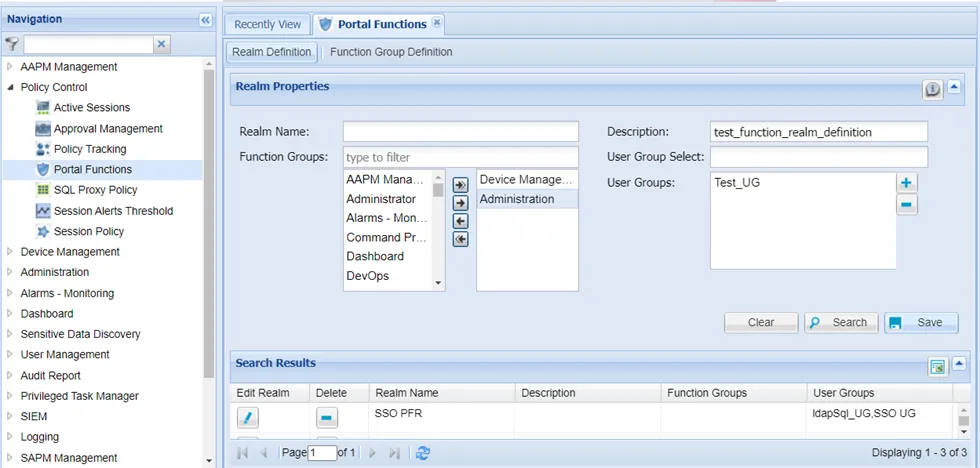Viewport: 980px width, 468px height.
Task: Open SQL Proxy Policy in the tree
Action: pyautogui.click(x=96, y=190)
